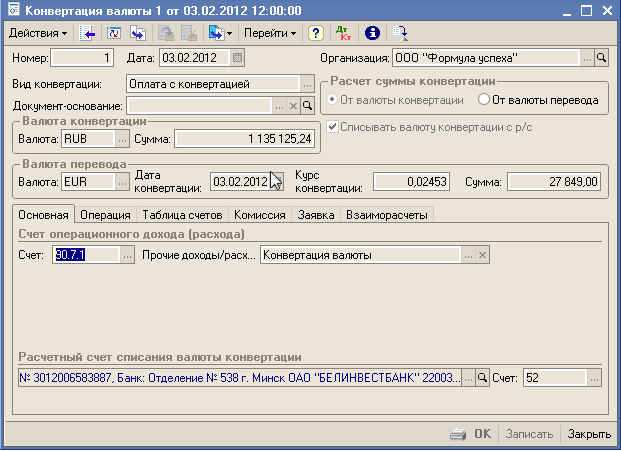
Task: Switch to the Основная tab
Action: pyautogui.click(x=43, y=215)
